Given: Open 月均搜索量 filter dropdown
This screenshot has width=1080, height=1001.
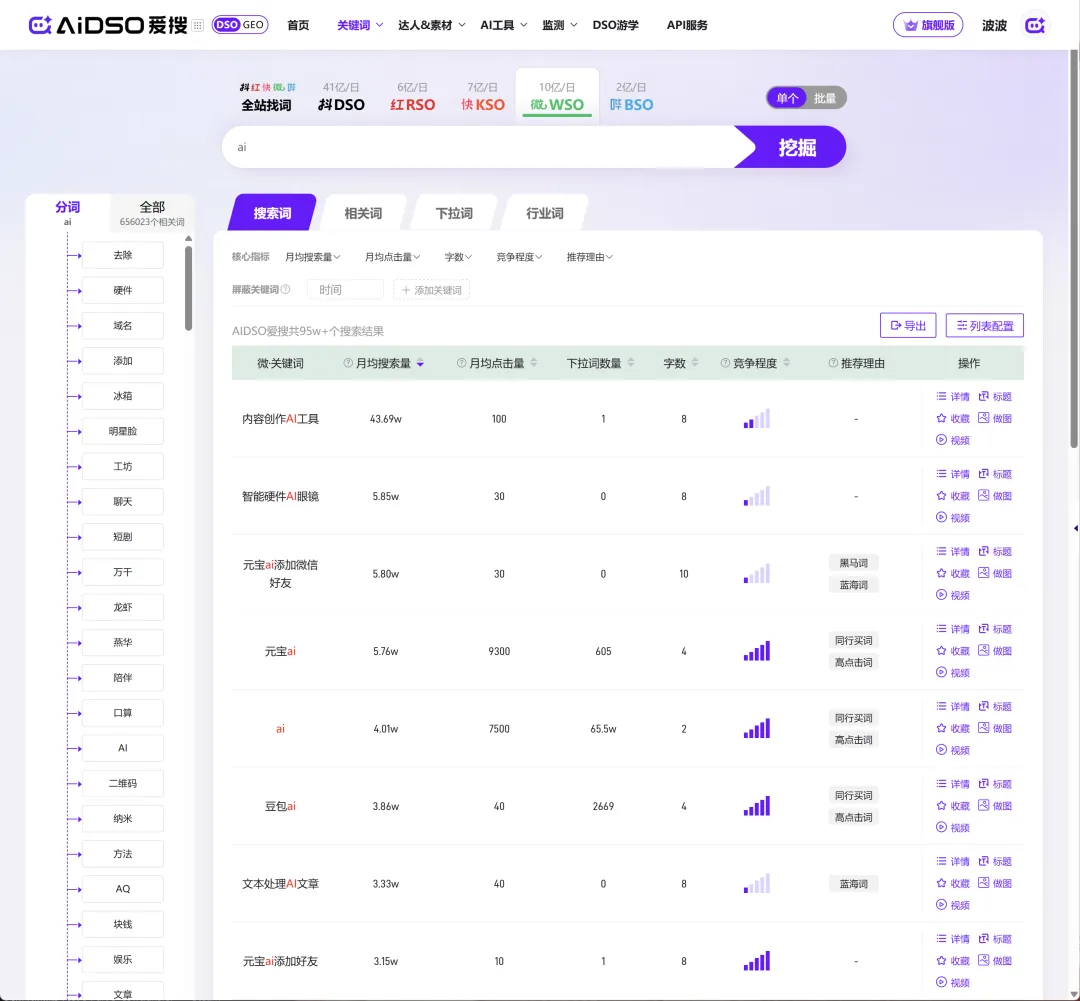Looking at the screenshot, I should pyautogui.click(x=313, y=257).
